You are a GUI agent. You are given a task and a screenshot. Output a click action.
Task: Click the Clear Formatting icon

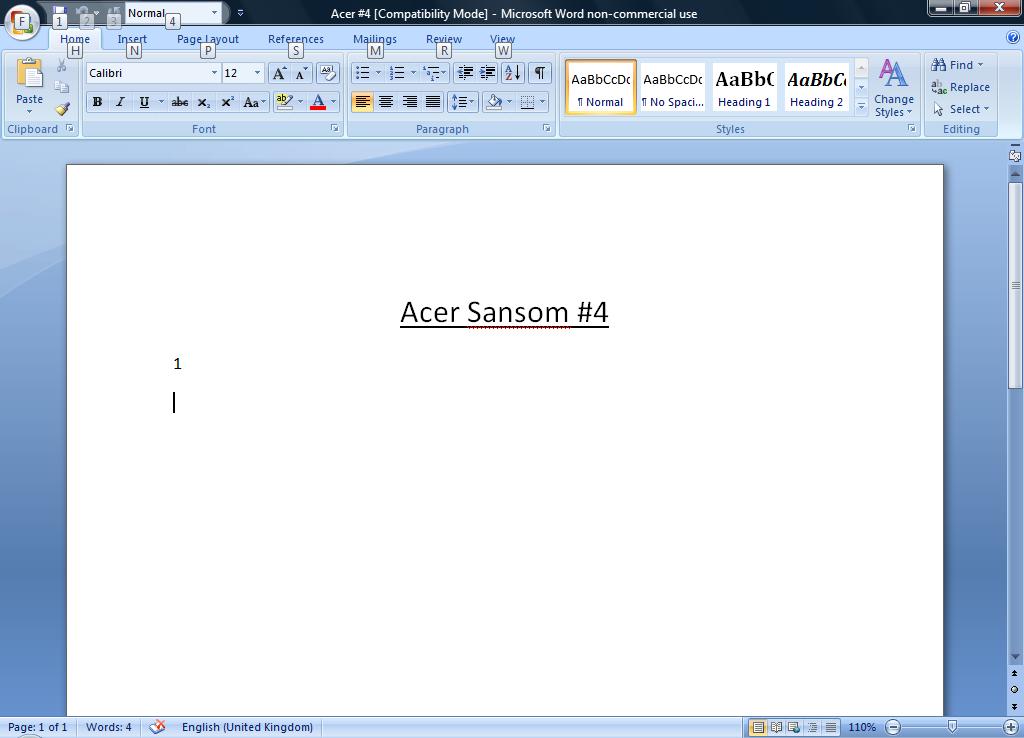pos(327,73)
